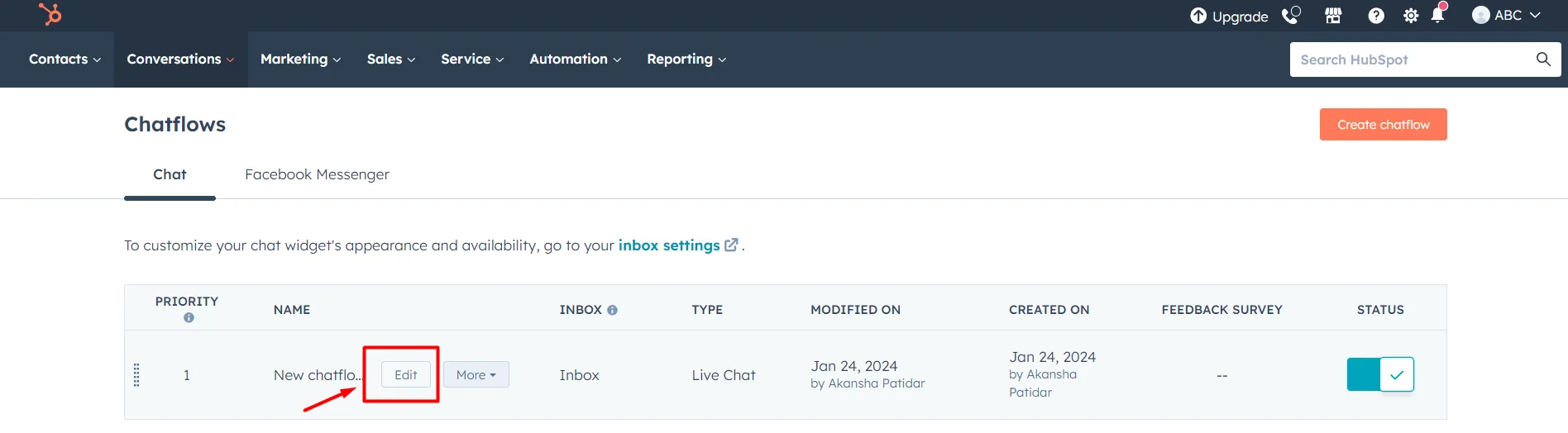Open the calling phone icon
Viewport: 1568px width, 433px height.
point(1291,16)
